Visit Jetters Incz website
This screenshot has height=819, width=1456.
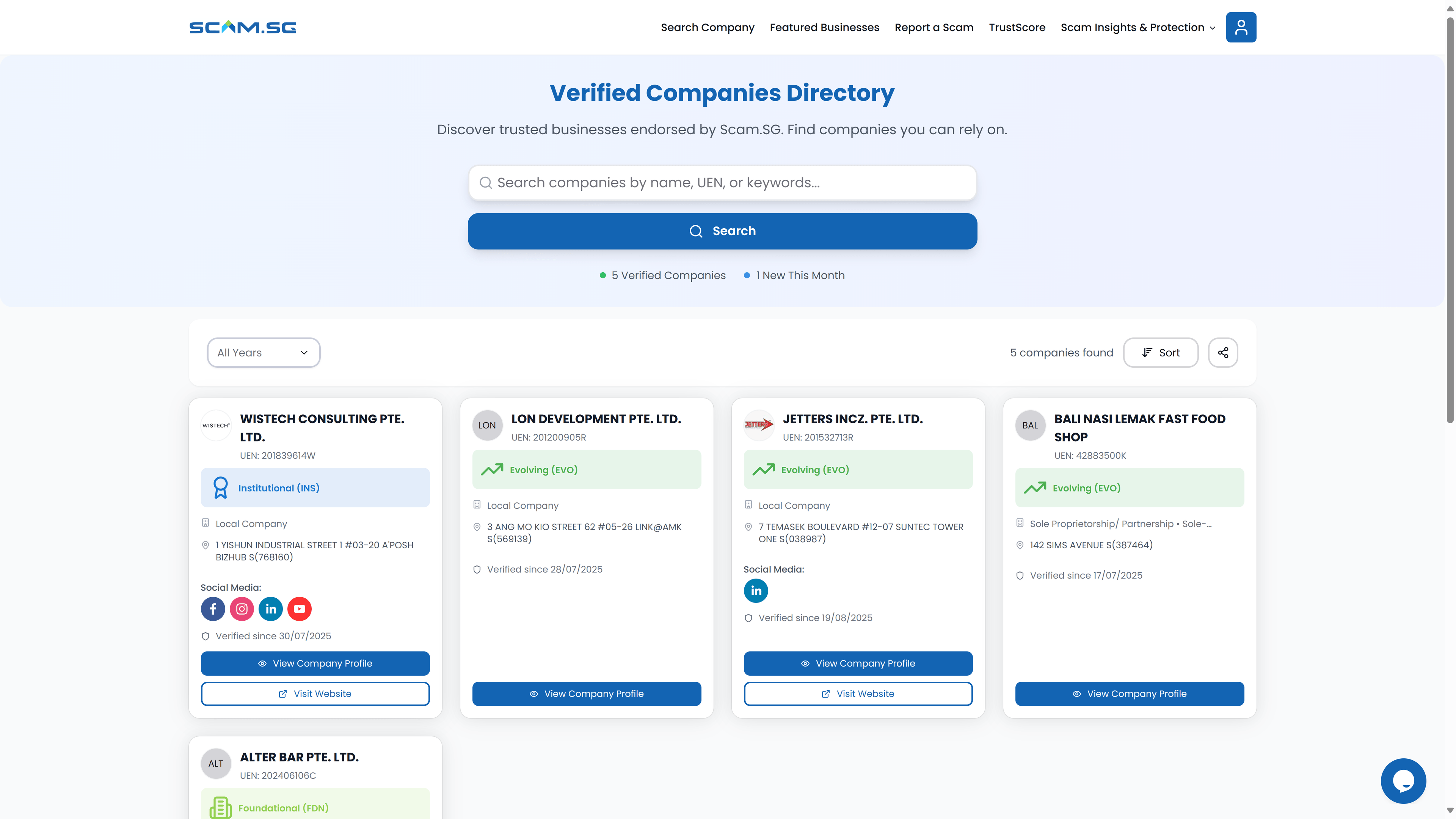[x=857, y=693]
